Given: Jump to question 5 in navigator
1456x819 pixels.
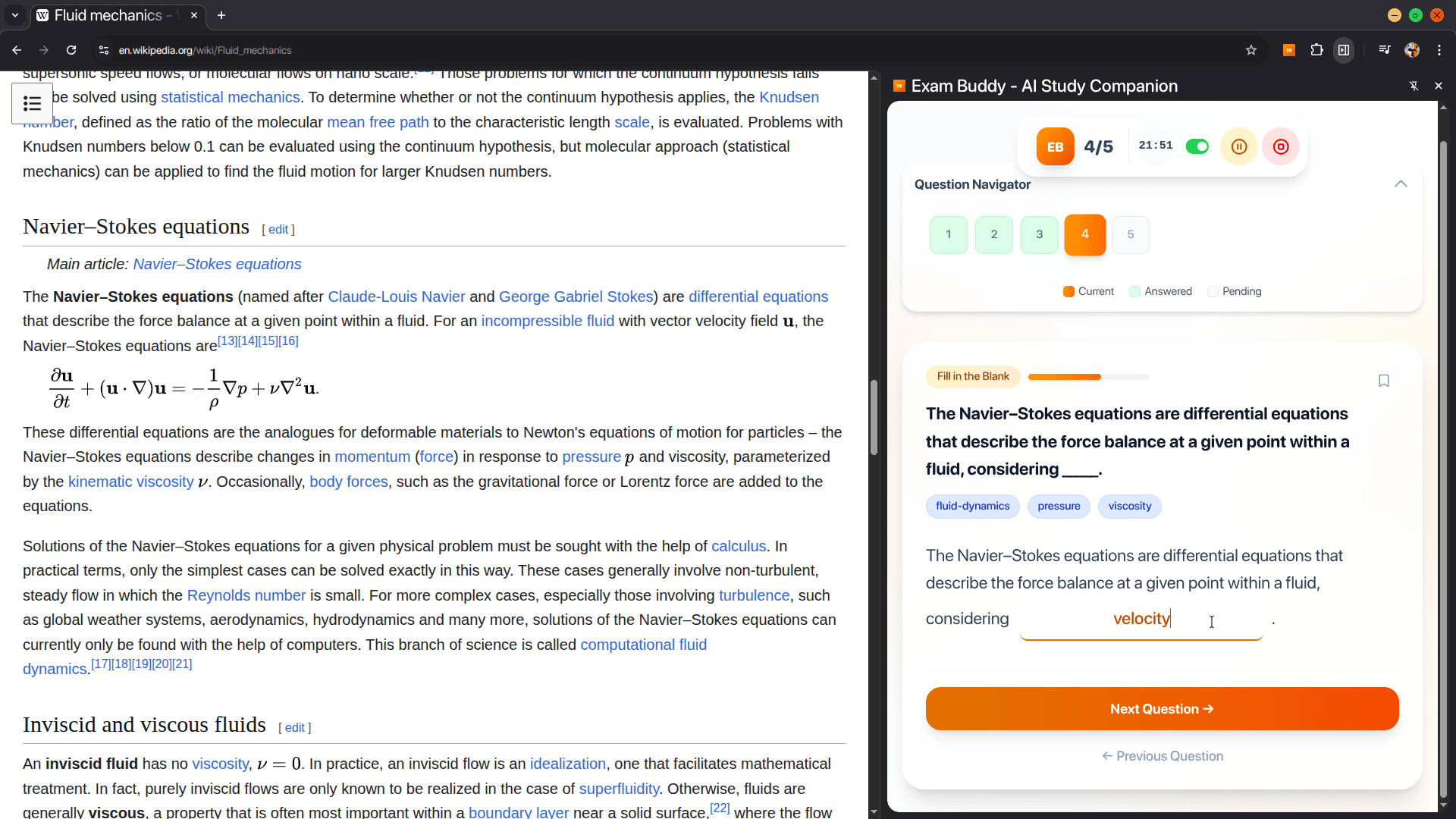Looking at the screenshot, I should pos(1130,234).
